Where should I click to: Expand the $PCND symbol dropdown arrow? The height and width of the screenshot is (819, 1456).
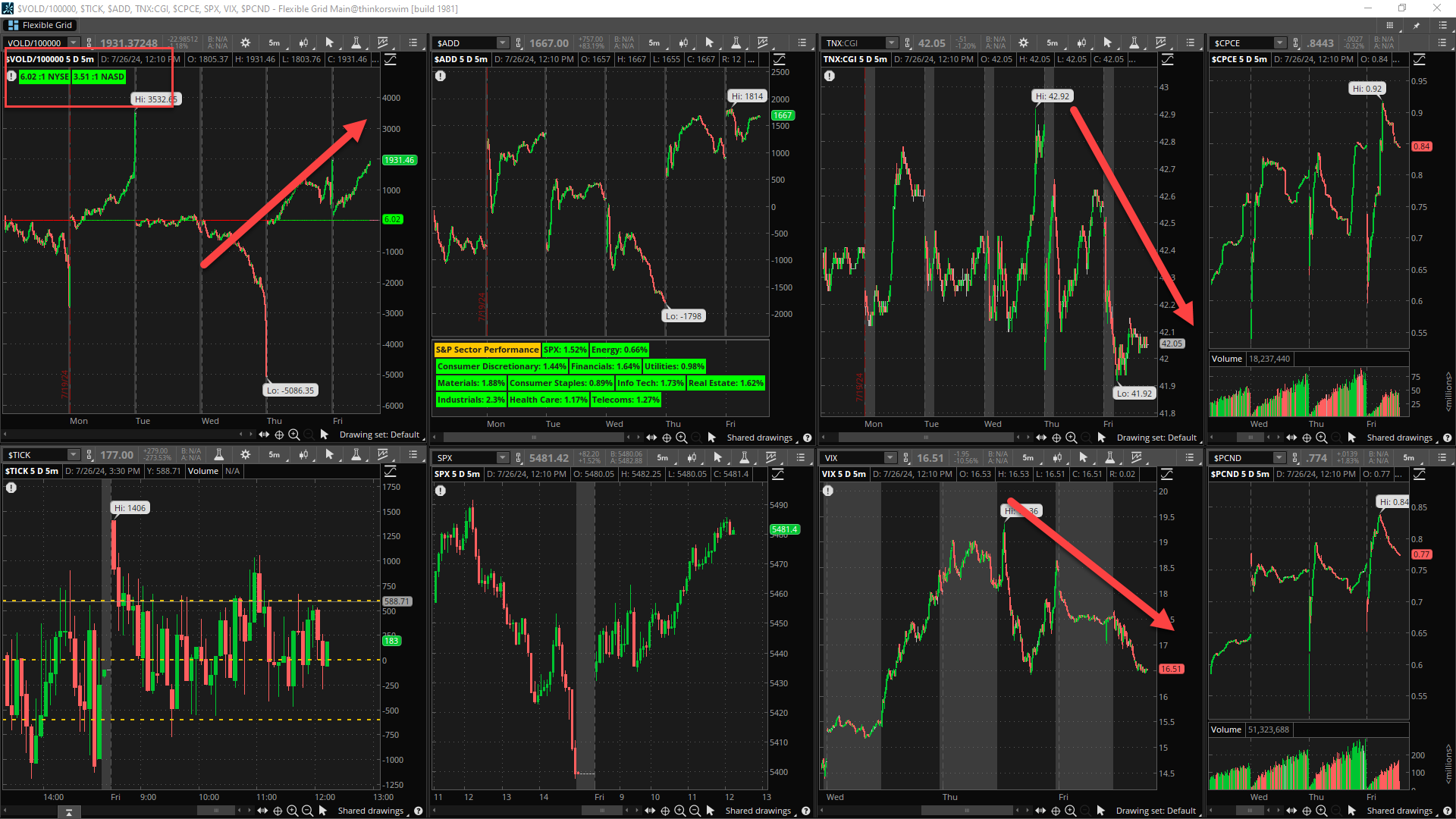[1279, 458]
